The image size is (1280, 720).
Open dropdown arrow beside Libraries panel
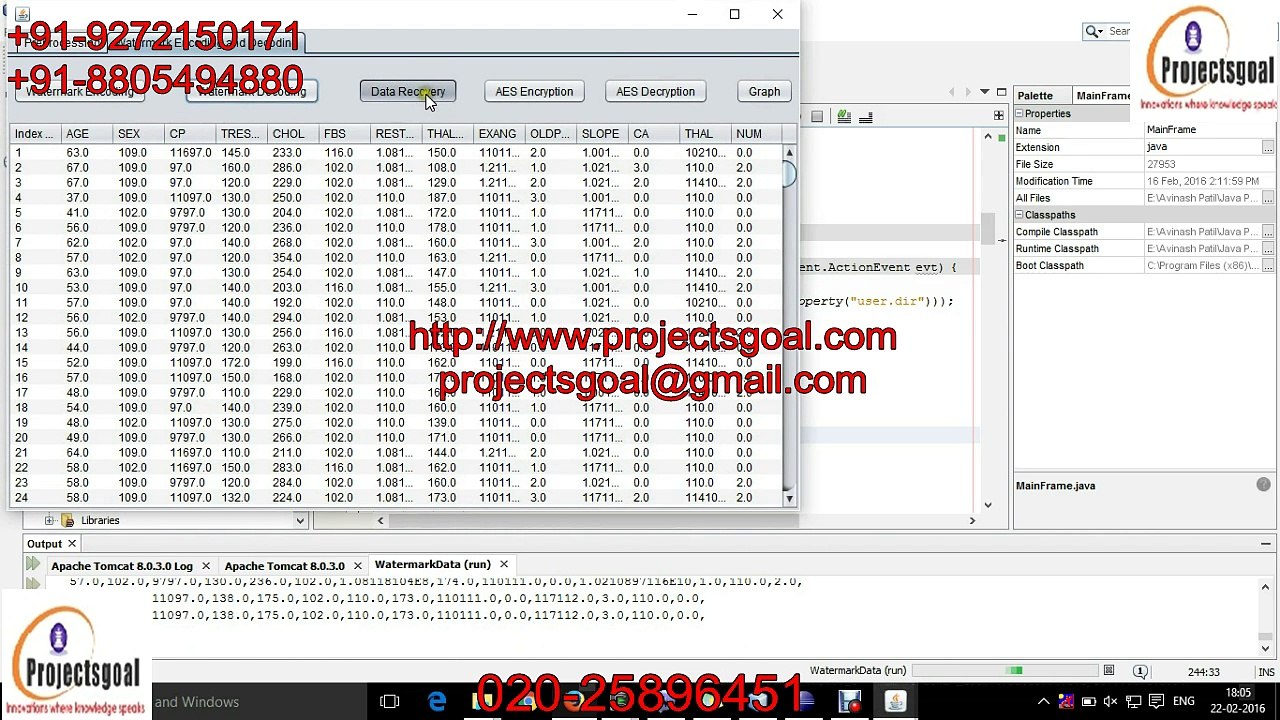point(299,520)
